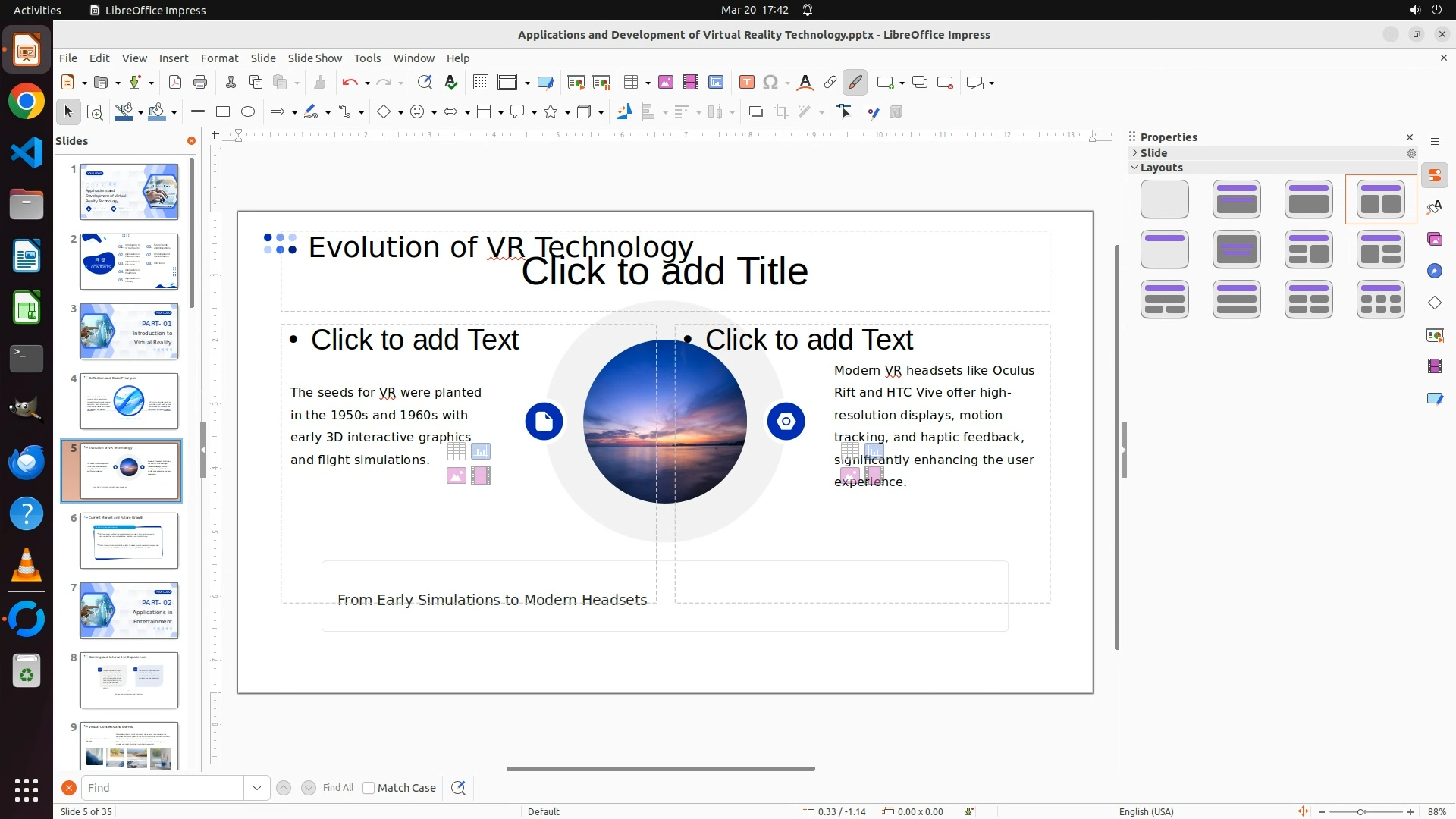Select slide 7 thumbnail in Slides panel
This screenshot has width=1456, height=819.
coord(129,610)
